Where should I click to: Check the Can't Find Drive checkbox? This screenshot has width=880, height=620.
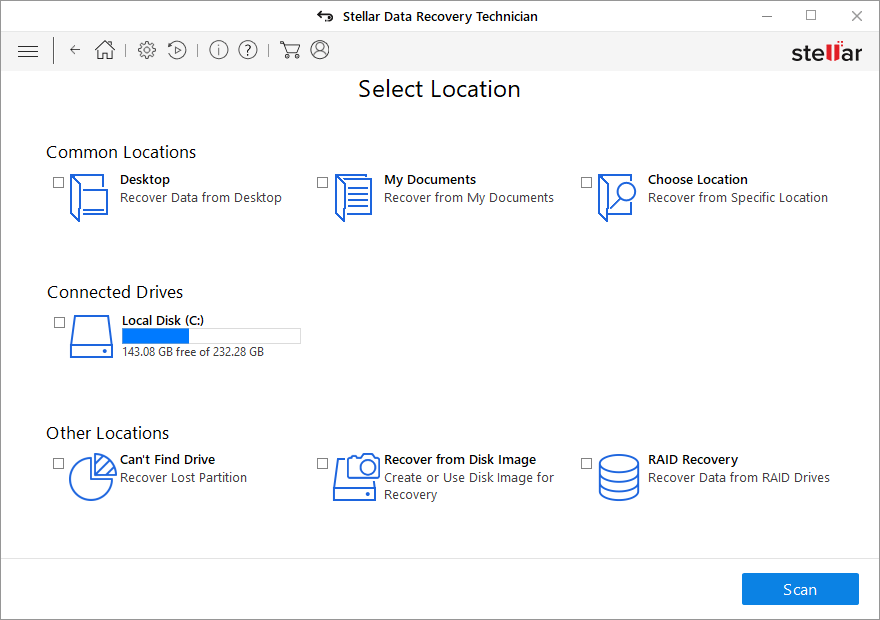(58, 463)
